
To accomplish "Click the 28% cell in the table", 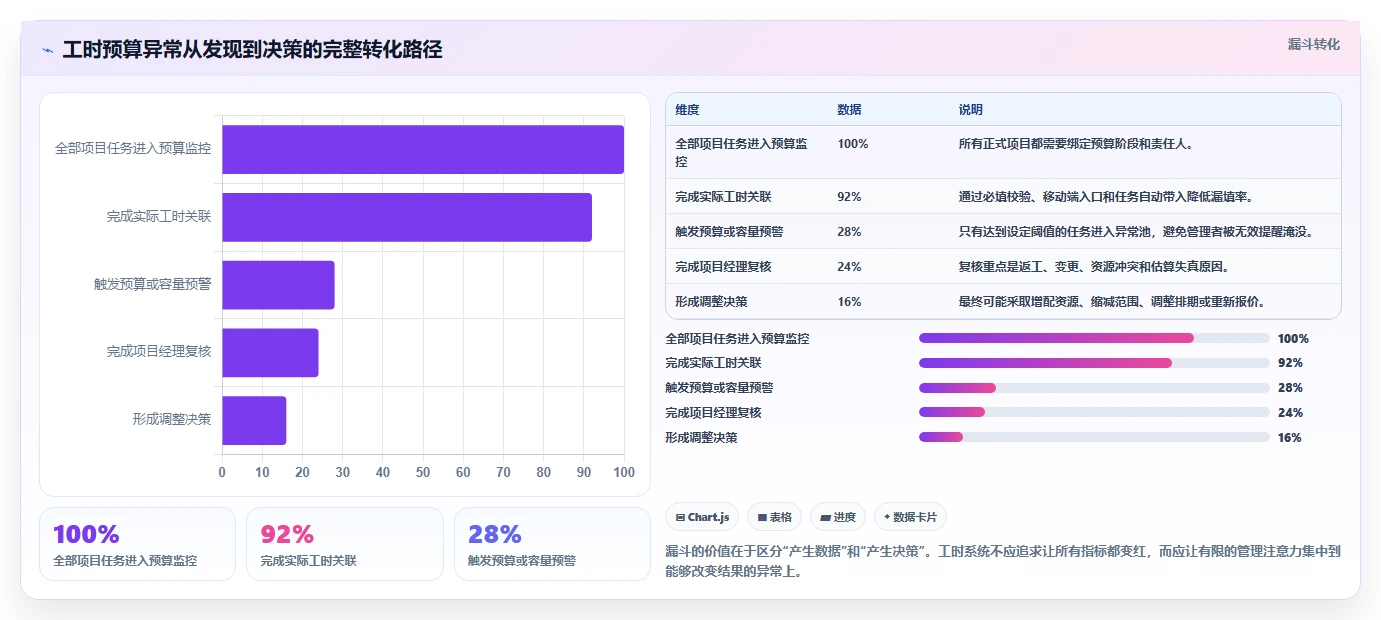I will pos(849,232).
